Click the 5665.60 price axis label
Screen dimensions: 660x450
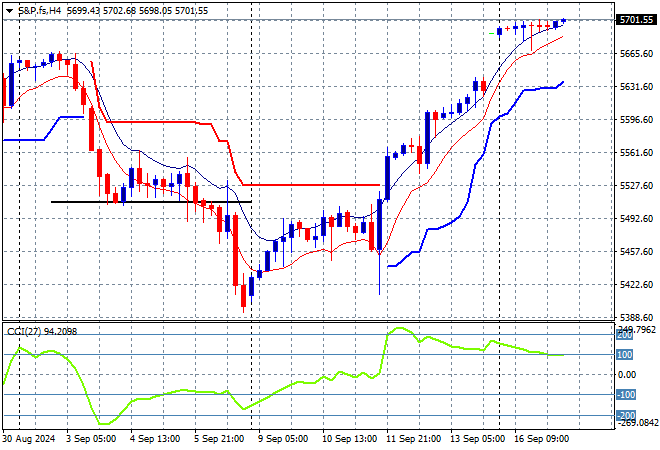pos(637,53)
